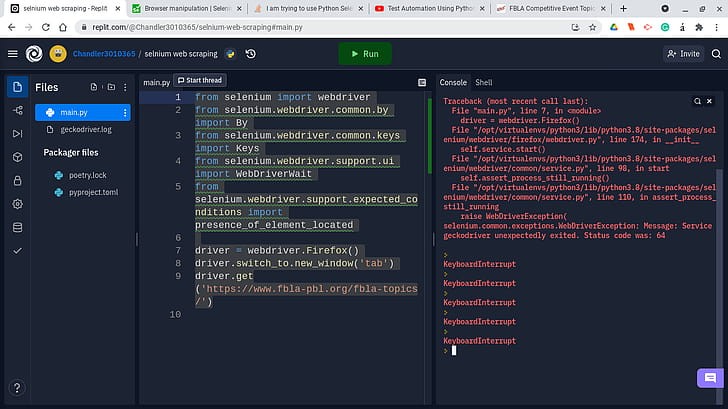This screenshot has width=728, height=409.
Task: Clear the console with the X icon
Action: pyautogui.click(x=708, y=101)
